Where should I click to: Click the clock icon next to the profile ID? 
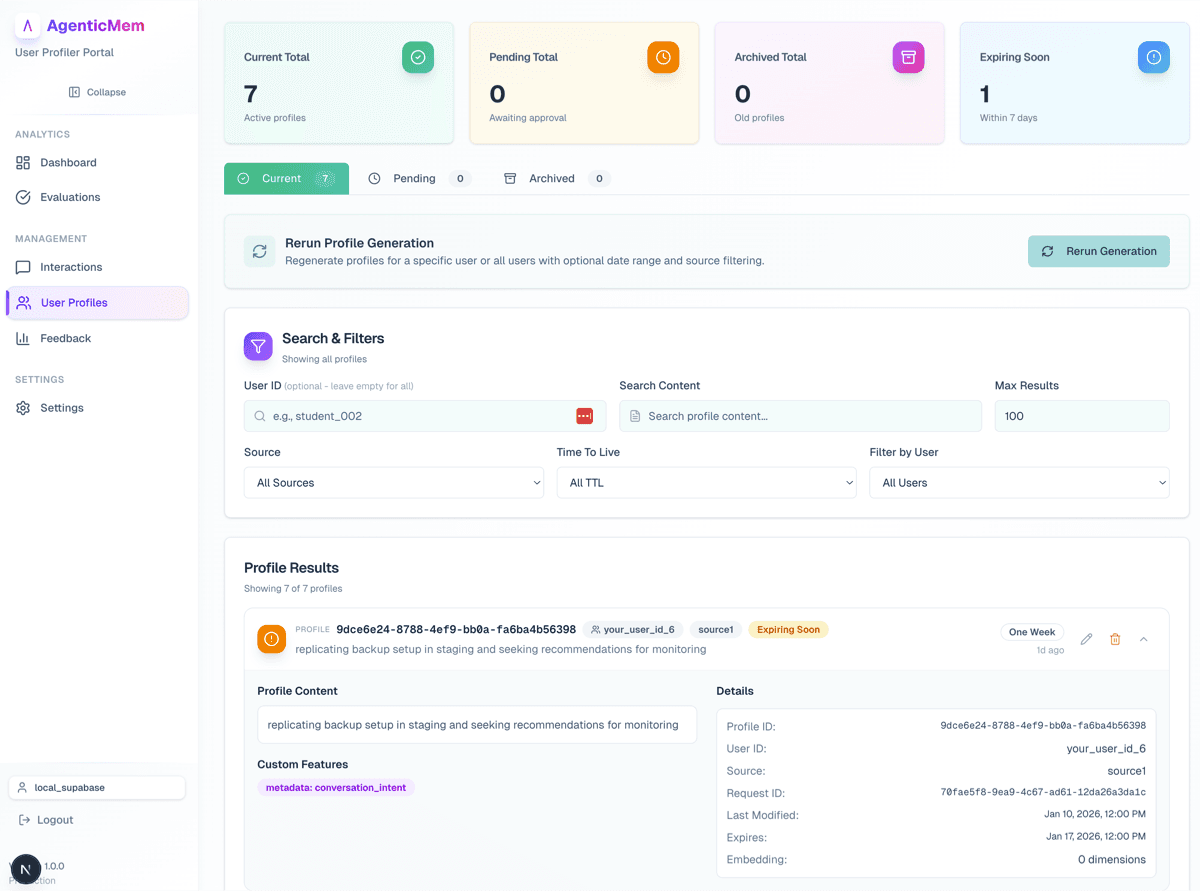271,639
